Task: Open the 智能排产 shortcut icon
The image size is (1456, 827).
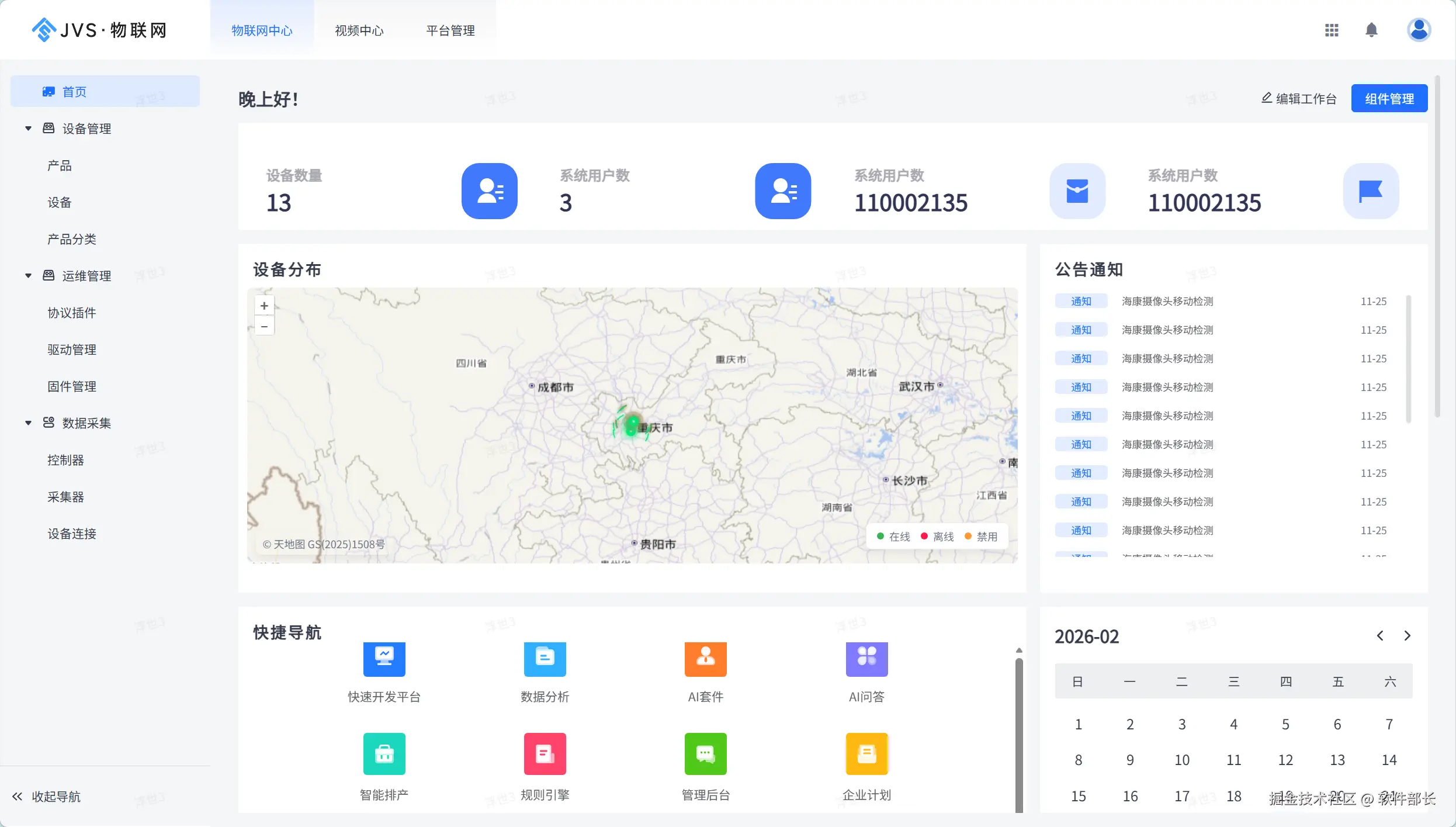Action: pyautogui.click(x=384, y=753)
